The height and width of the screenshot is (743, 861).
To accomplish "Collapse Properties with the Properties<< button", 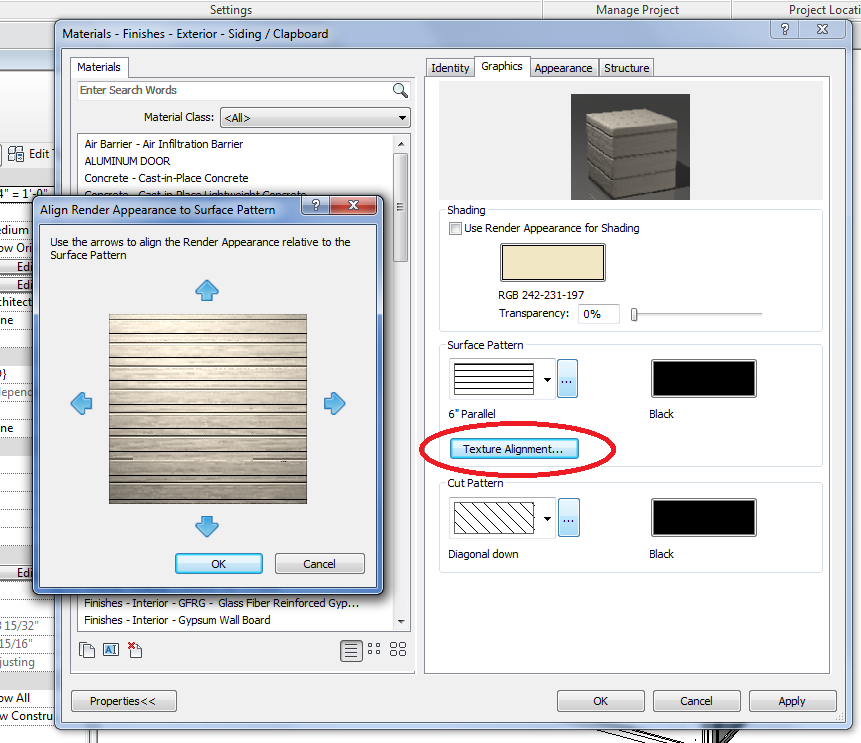I will tap(124, 701).
